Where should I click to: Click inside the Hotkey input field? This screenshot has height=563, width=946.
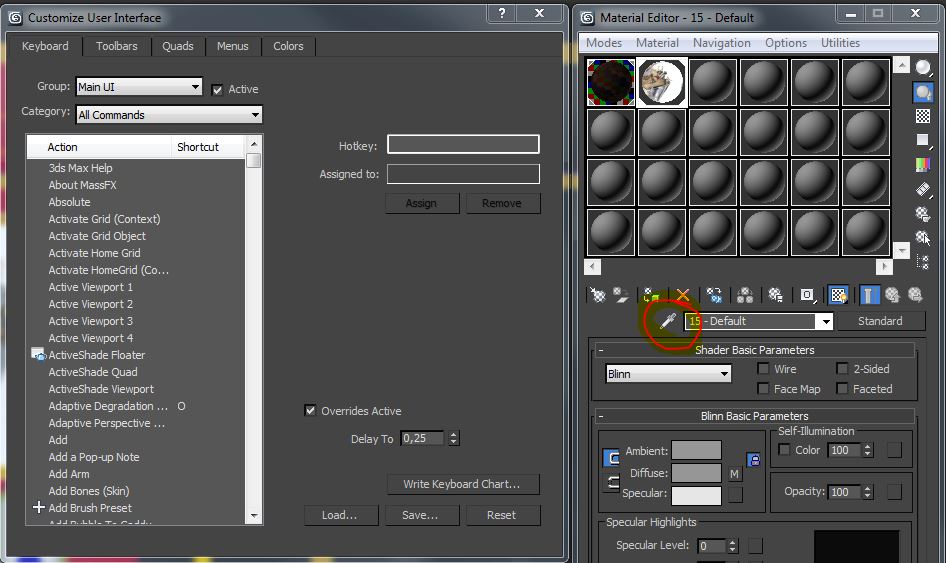pyautogui.click(x=463, y=144)
